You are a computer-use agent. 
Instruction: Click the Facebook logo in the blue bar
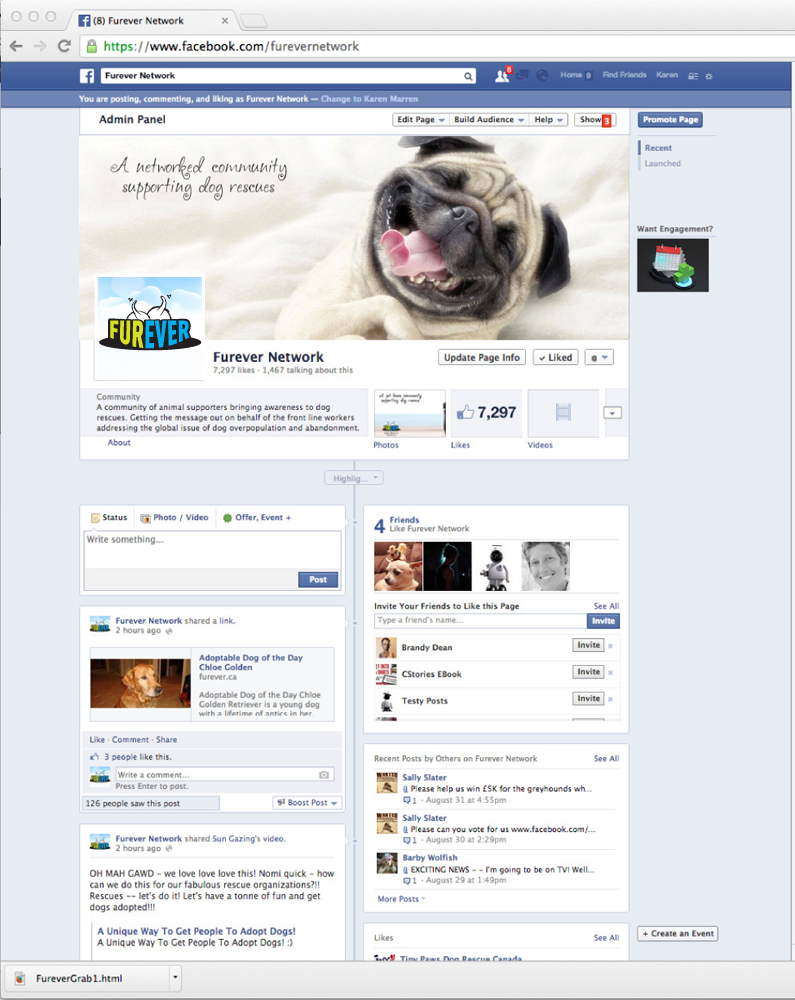[87, 76]
